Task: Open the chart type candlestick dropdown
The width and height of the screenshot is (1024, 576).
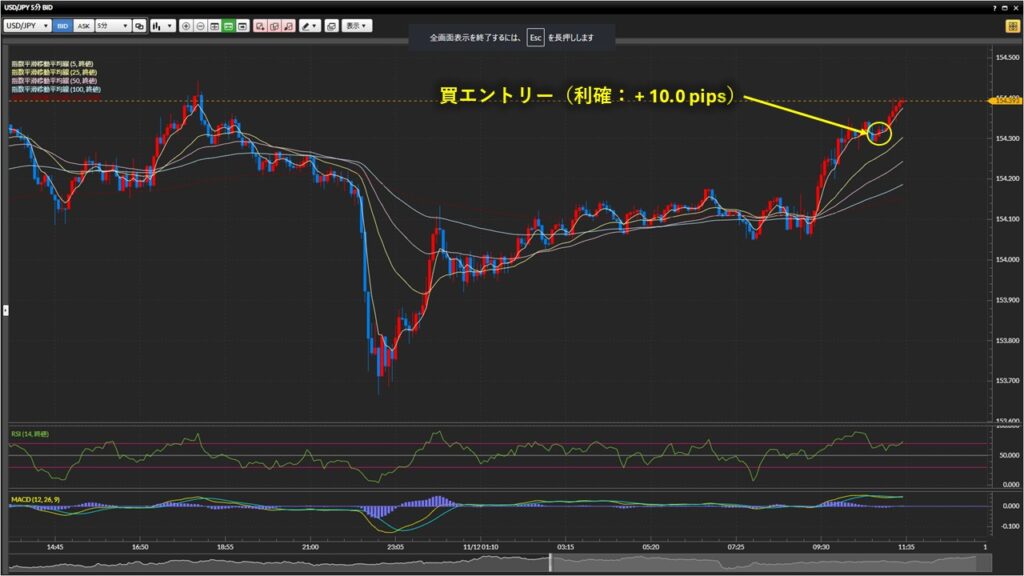Action: pos(163,25)
